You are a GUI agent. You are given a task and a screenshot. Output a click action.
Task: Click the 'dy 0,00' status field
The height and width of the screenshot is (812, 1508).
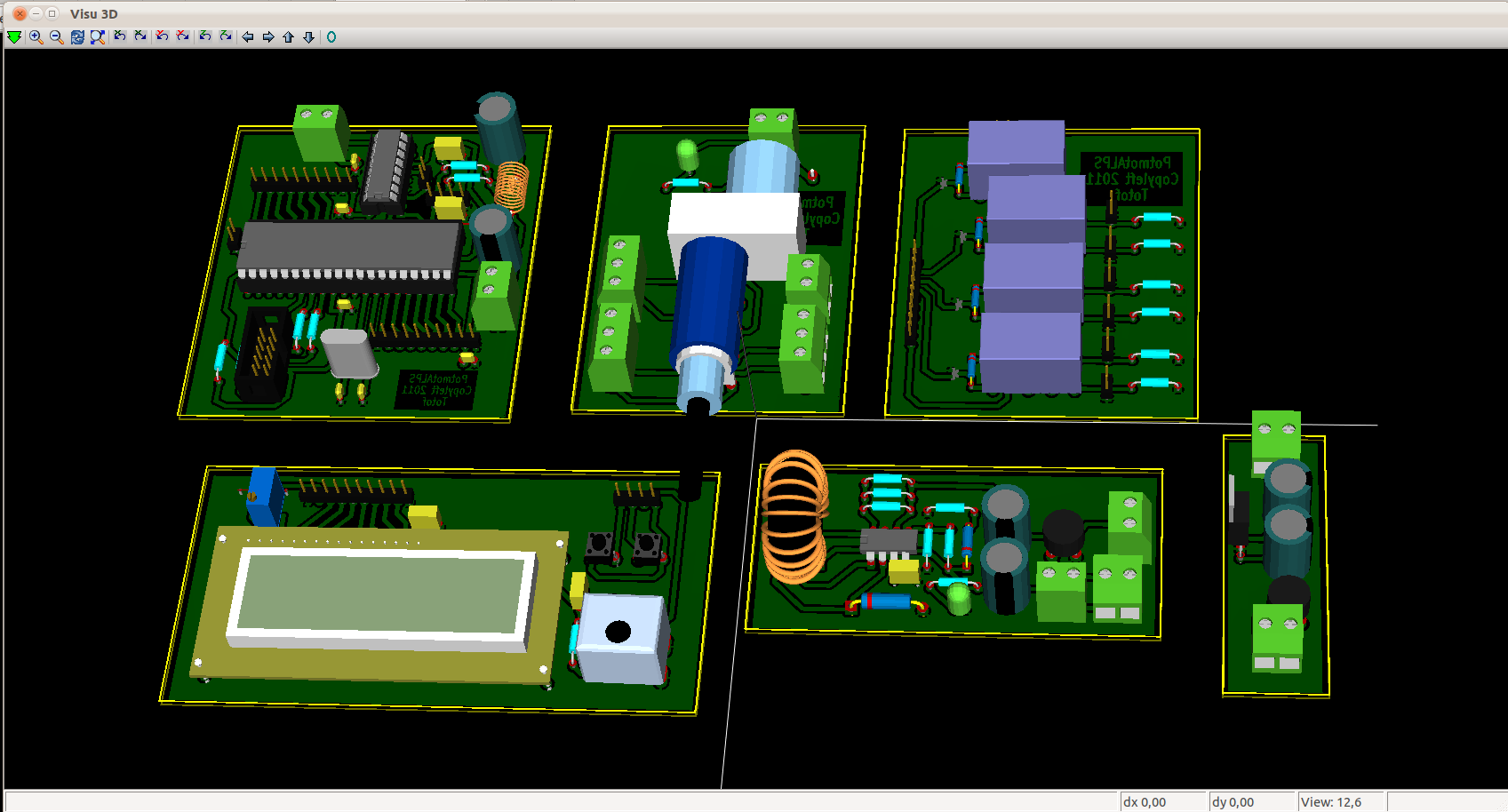click(x=1252, y=801)
